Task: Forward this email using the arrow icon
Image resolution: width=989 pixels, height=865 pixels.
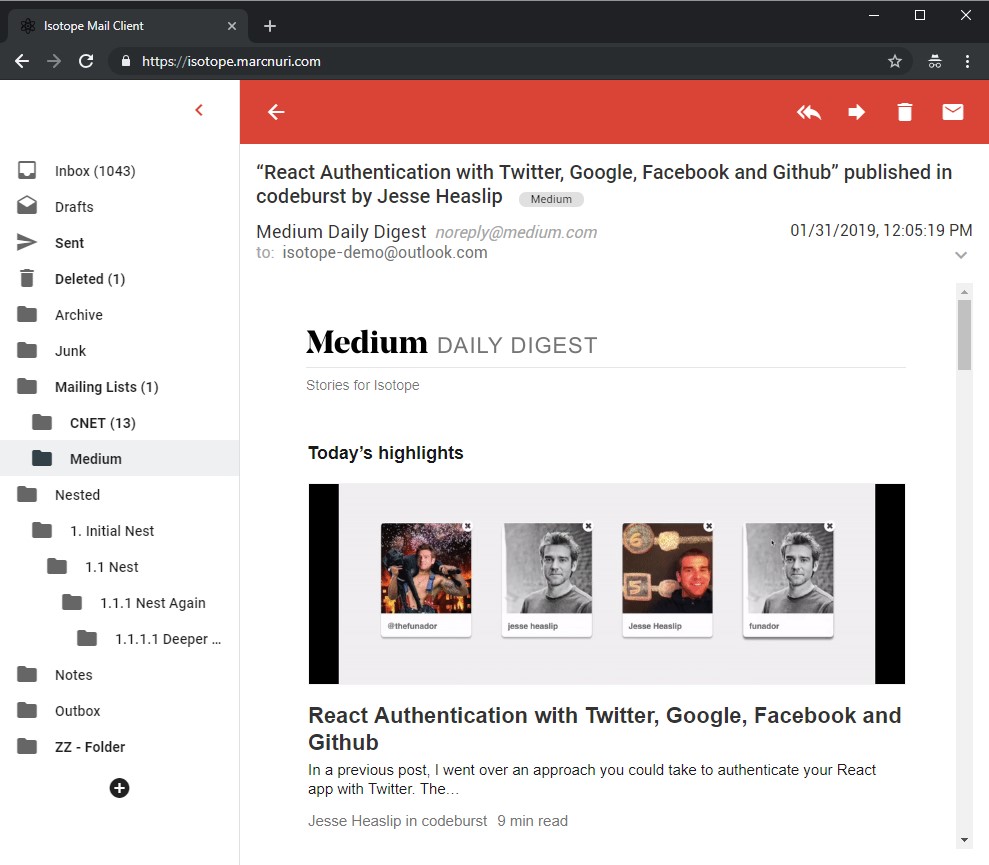Action: pos(857,112)
